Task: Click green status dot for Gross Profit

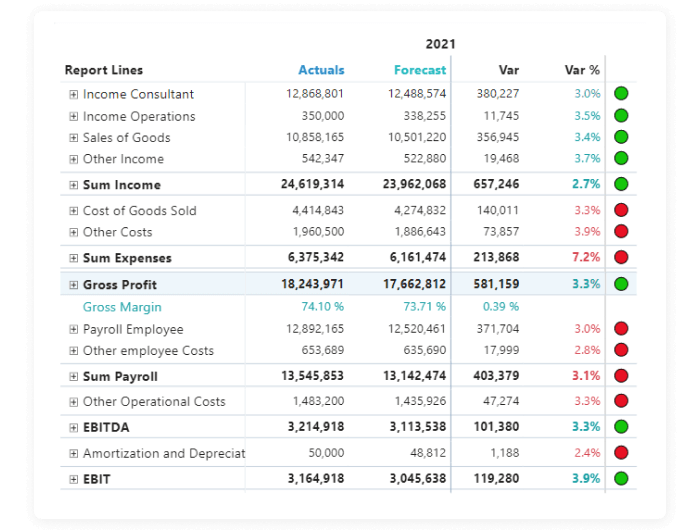Action: coord(621,284)
